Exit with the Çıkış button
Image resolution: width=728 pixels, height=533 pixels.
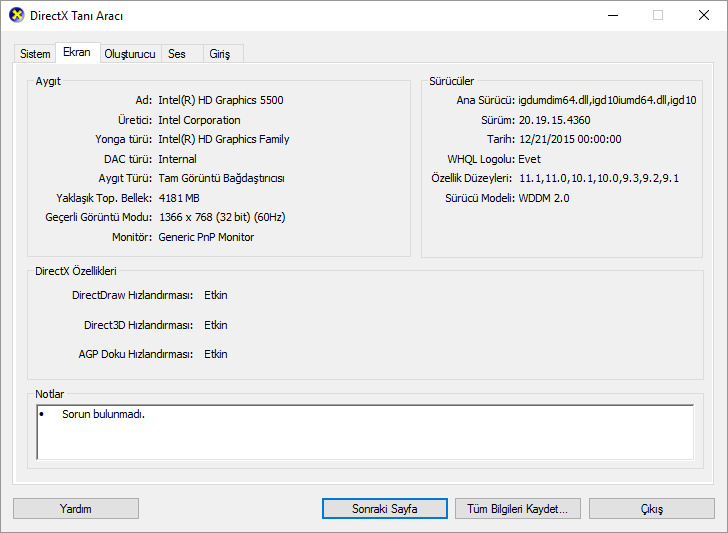(652, 509)
